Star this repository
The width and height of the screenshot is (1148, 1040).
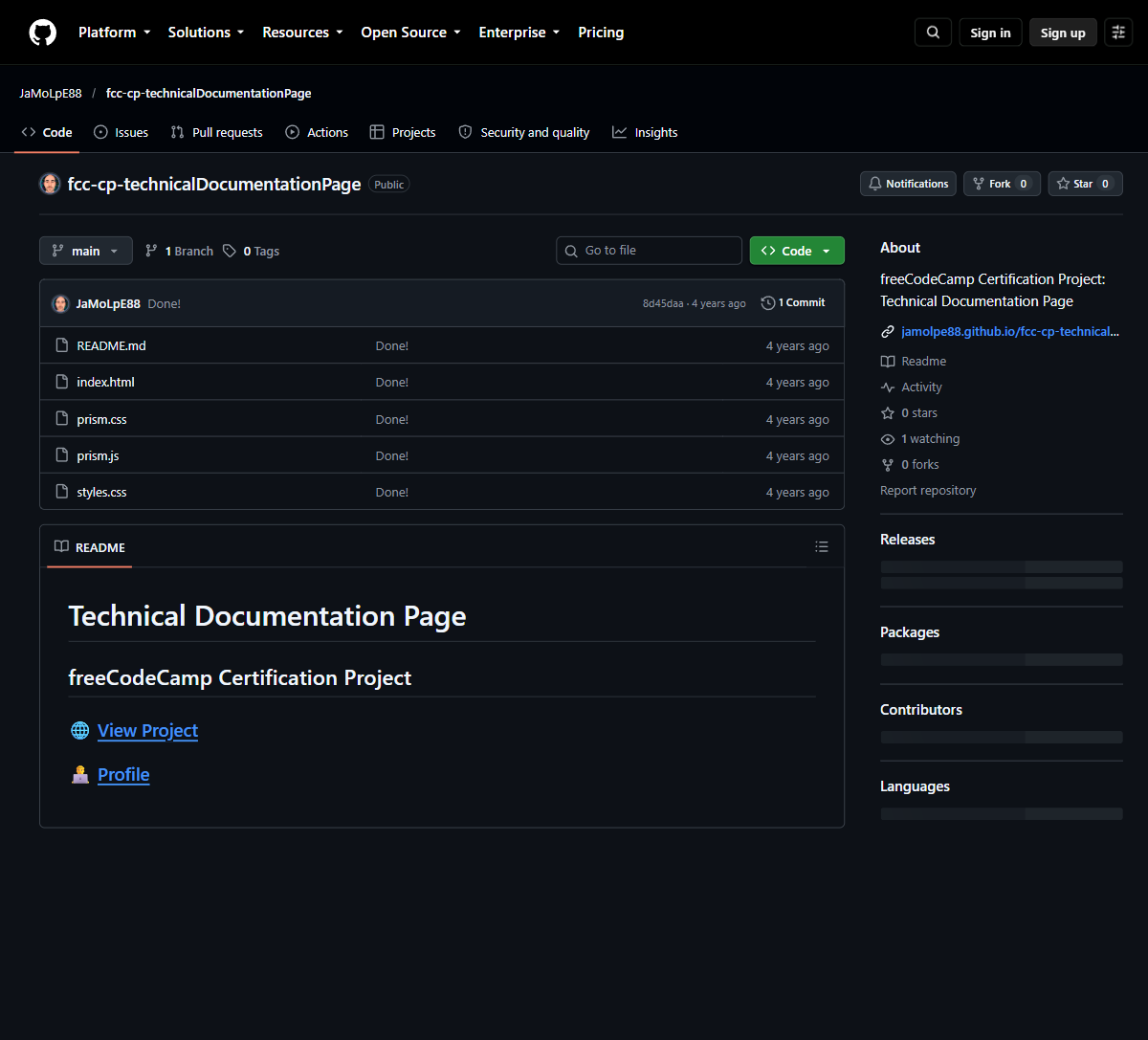(x=1085, y=184)
